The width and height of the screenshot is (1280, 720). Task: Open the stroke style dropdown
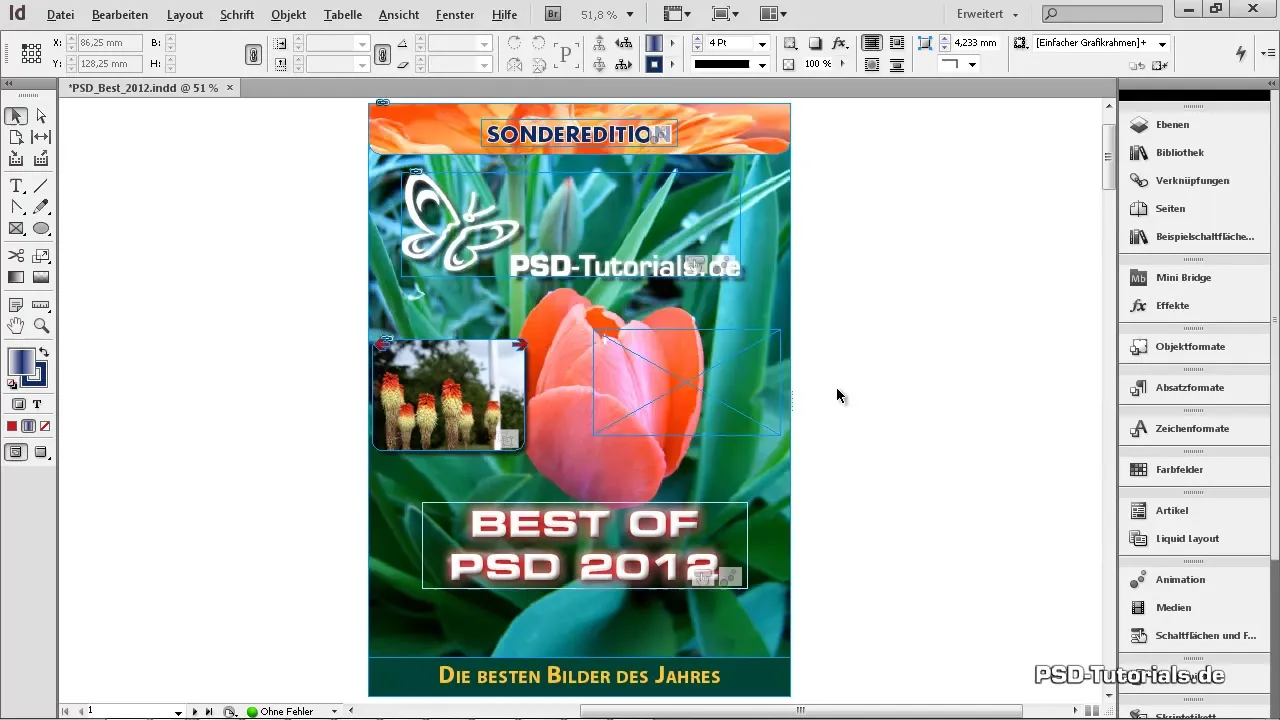click(x=763, y=65)
